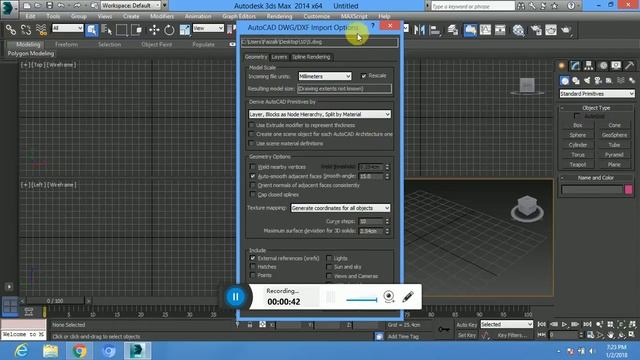Click the Mirror tool icon
640x360 pixels.
419,30
